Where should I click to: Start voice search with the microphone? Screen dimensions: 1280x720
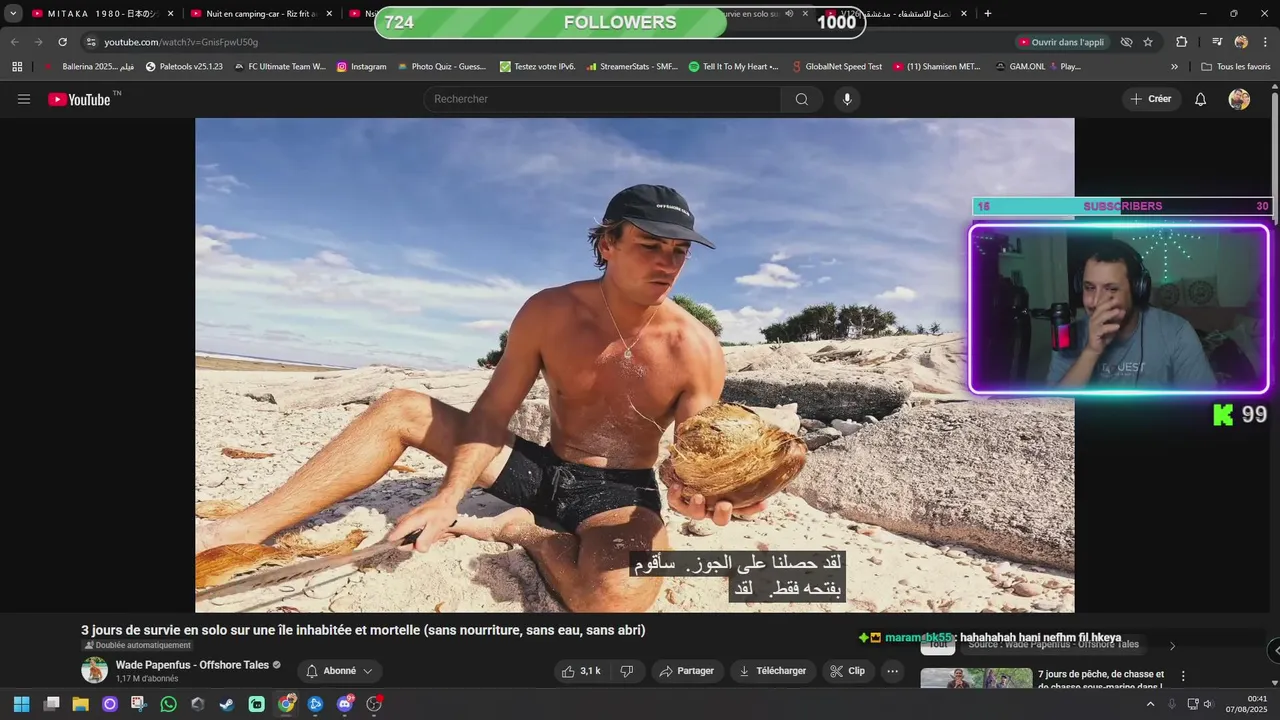click(x=847, y=99)
